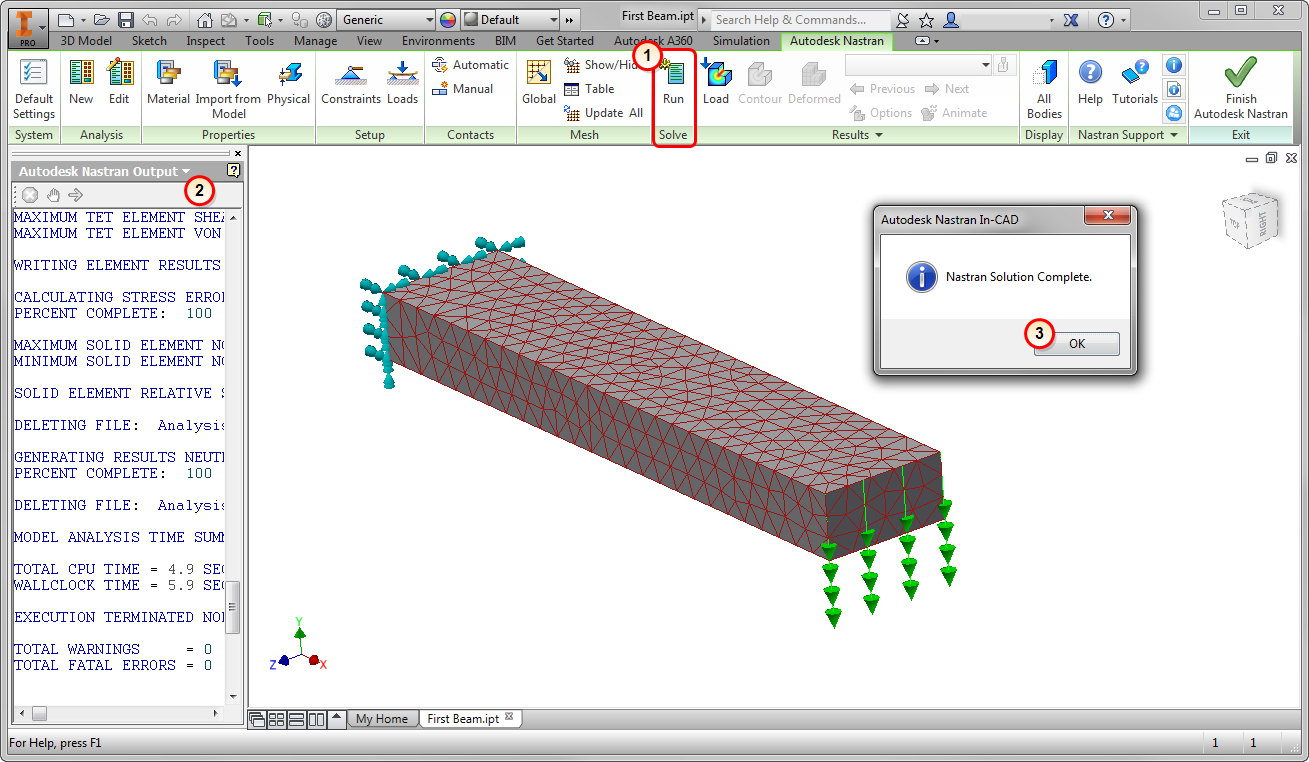Select the Simulation ribbon tab
The width and height of the screenshot is (1309, 762).
pos(741,41)
